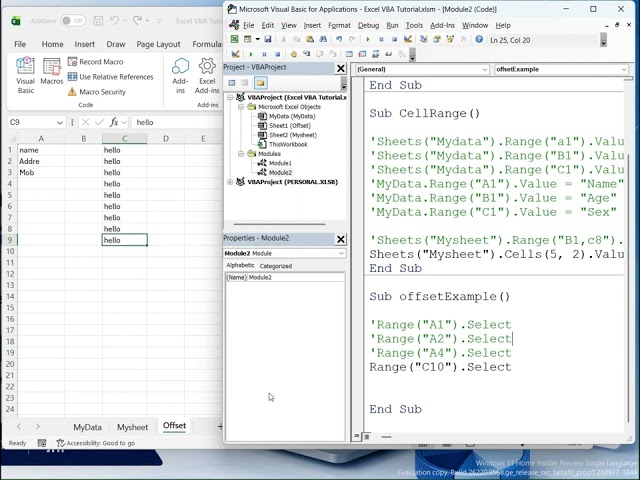This screenshot has height=480, width=640.
Task: Open Module2 Module properties dropdown
Action: (341, 253)
